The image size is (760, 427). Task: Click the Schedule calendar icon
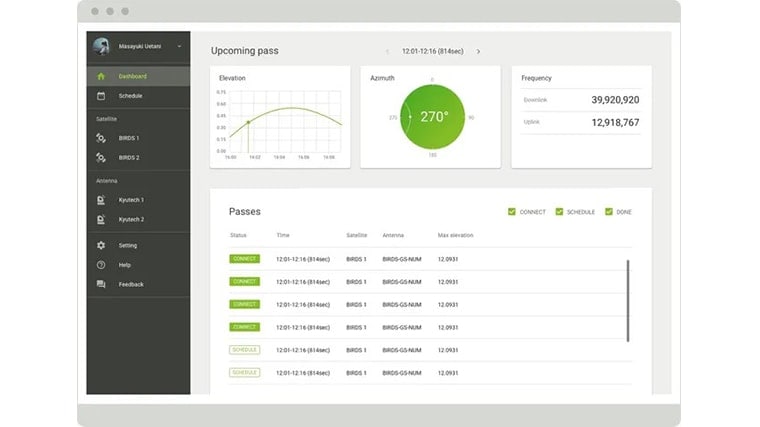pos(101,96)
